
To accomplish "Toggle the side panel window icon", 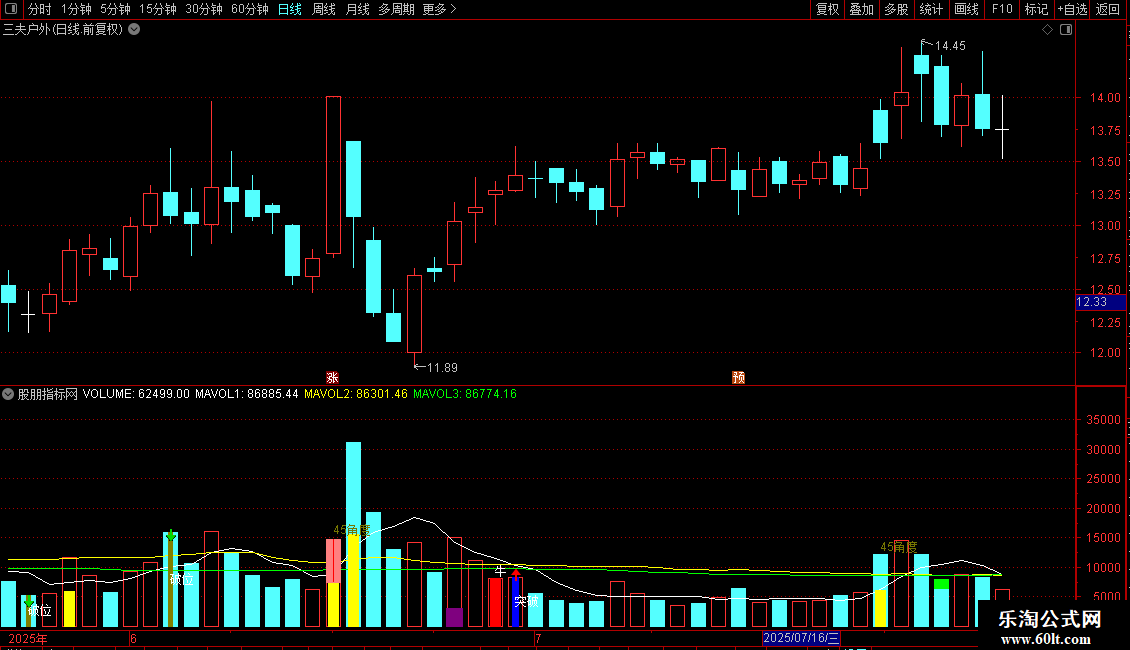I will tap(1066, 30).
